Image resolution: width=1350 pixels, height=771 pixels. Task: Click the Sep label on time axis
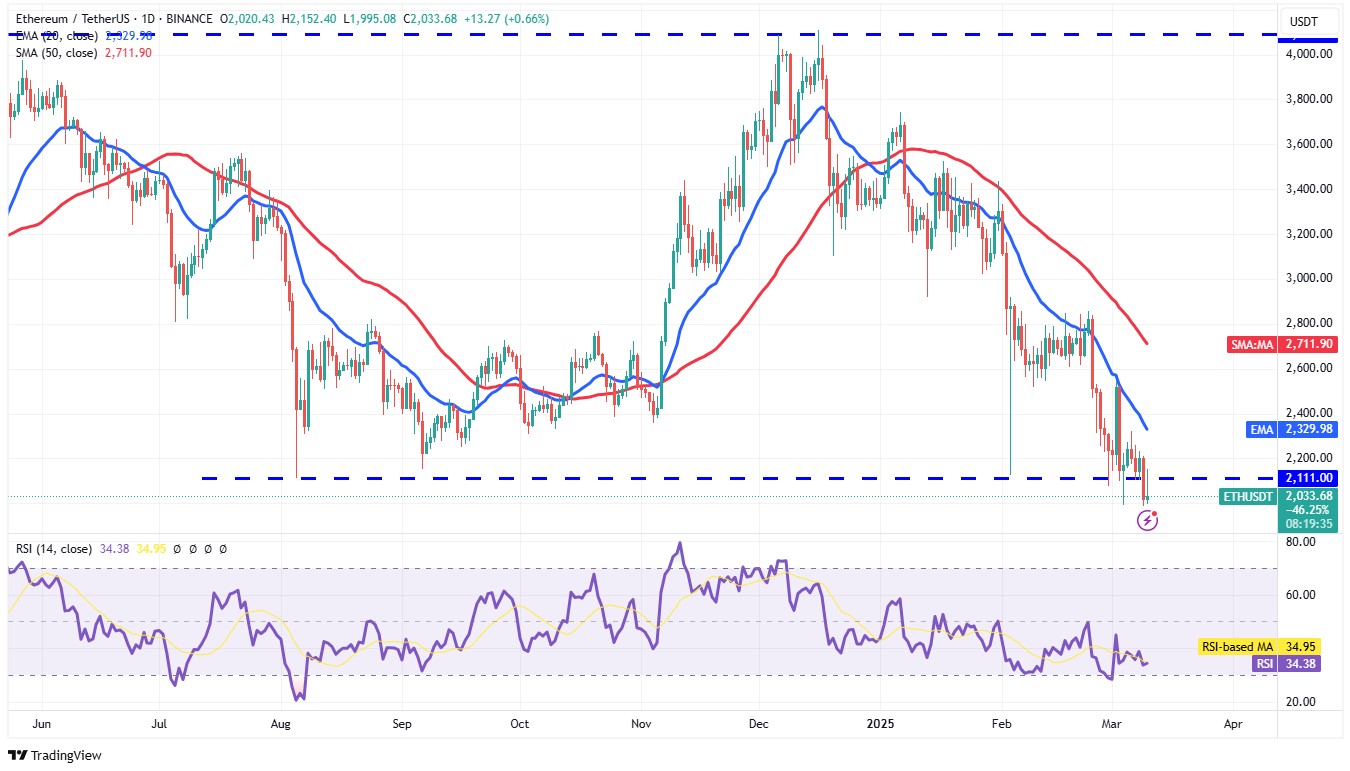(402, 722)
